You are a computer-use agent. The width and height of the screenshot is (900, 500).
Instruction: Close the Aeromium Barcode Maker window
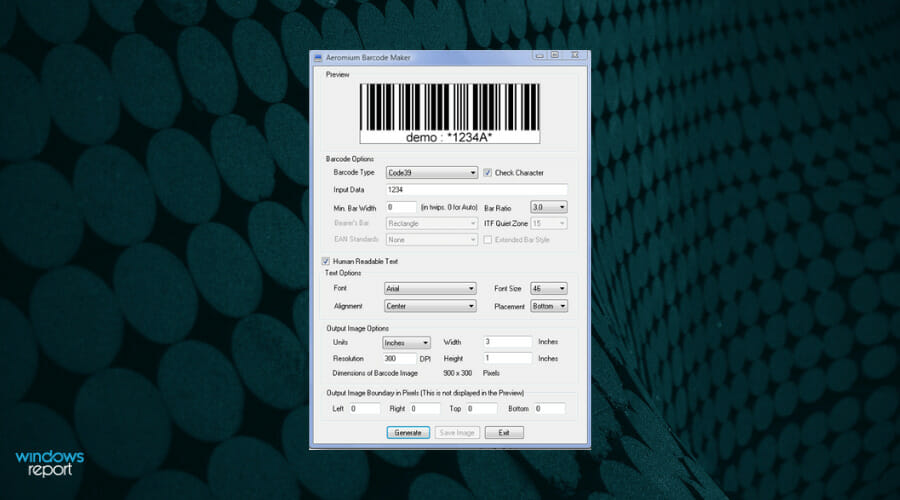click(x=575, y=56)
